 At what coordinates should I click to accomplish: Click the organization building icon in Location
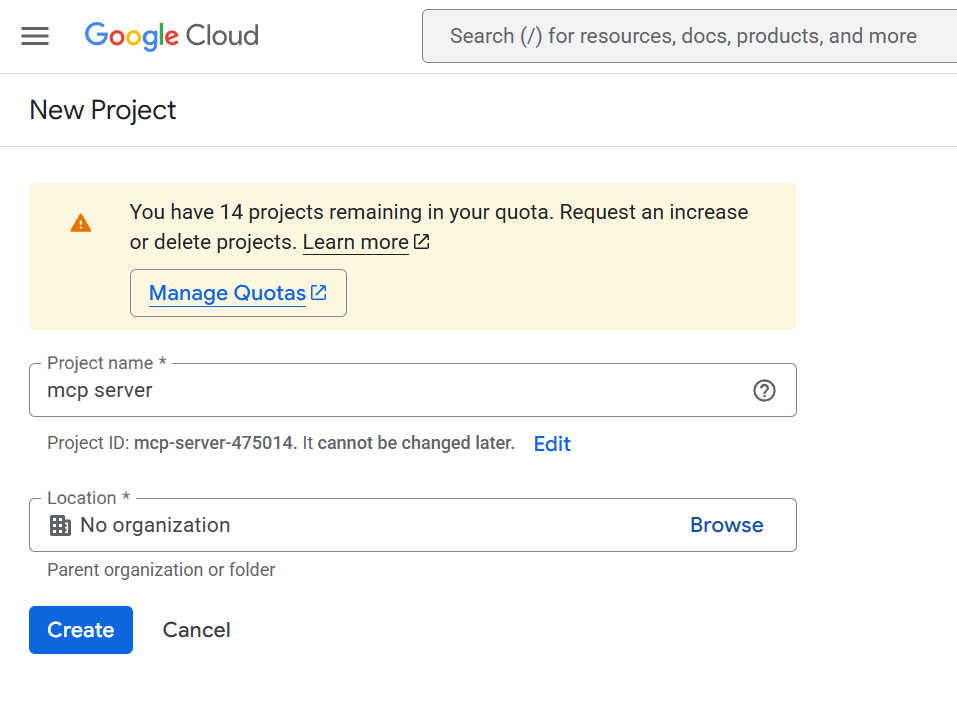tap(60, 525)
